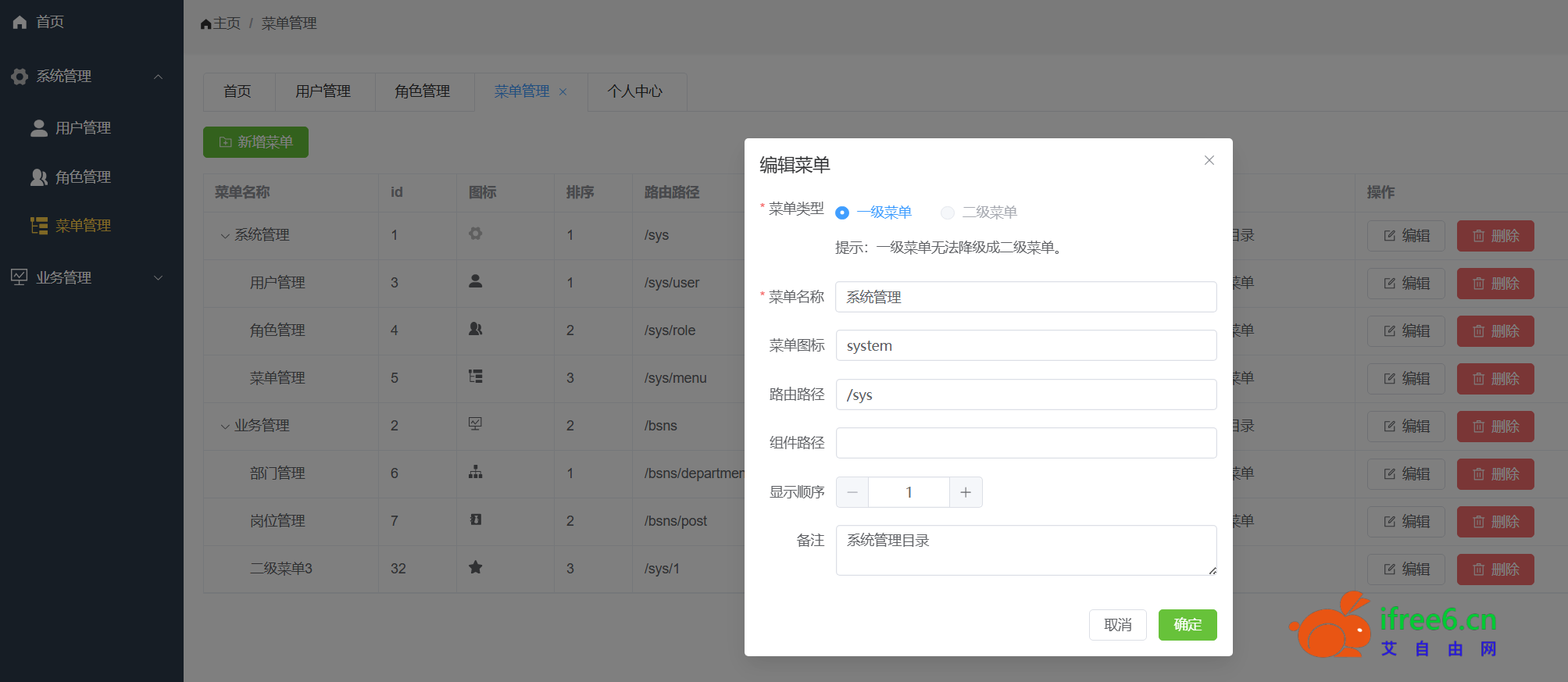Focus the 路由路径 input containing /sys
1568x682 pixels.
pyautogui.click(x=1026, y=395)
